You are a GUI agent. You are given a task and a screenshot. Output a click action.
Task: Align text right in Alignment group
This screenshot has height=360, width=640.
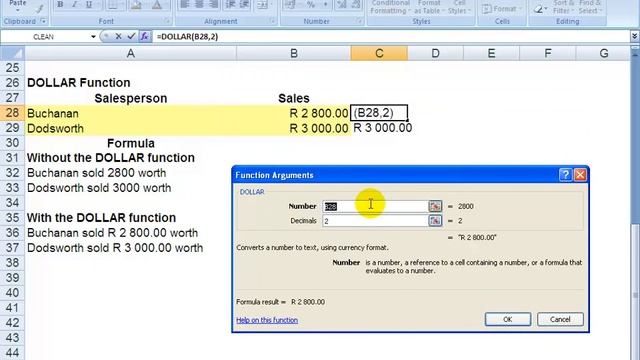(213, 4)
